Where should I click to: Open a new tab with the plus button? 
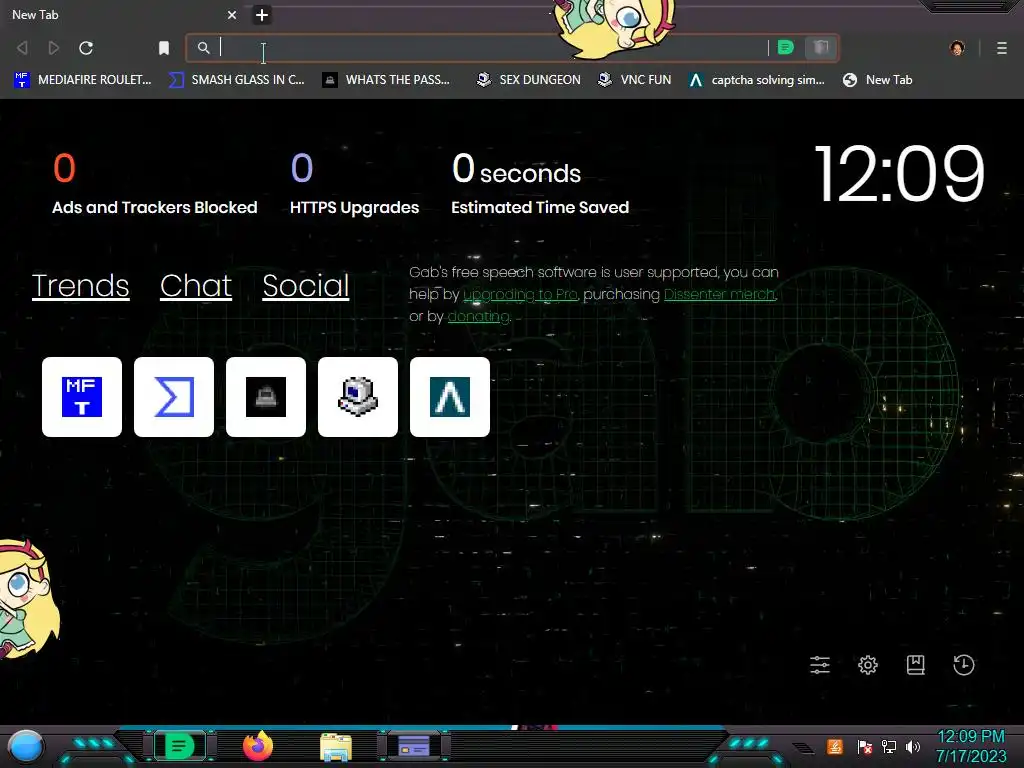tap(262, 14)
